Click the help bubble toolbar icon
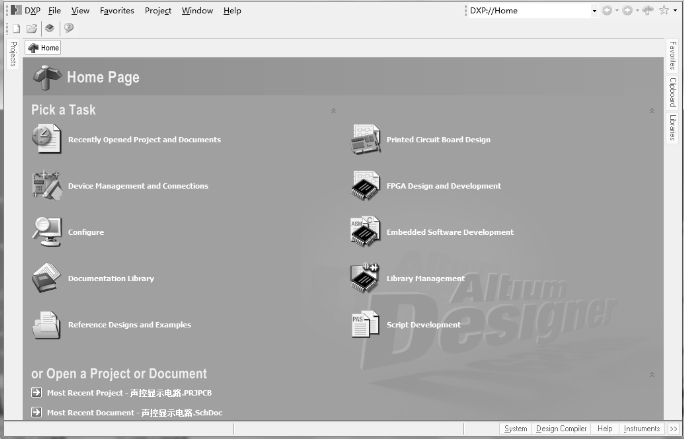 (x=68, y=28)
